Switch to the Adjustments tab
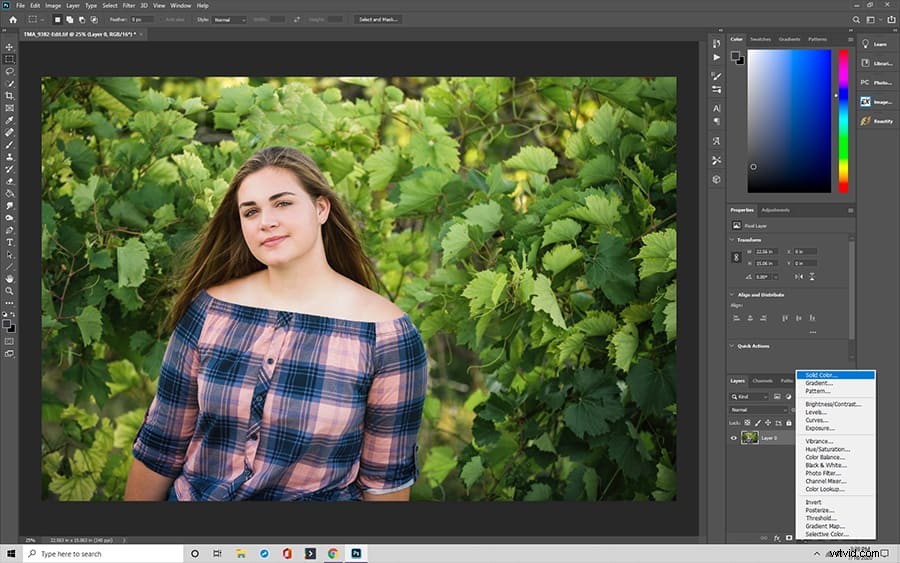900x563 pixels. click(x=775, y=210)
